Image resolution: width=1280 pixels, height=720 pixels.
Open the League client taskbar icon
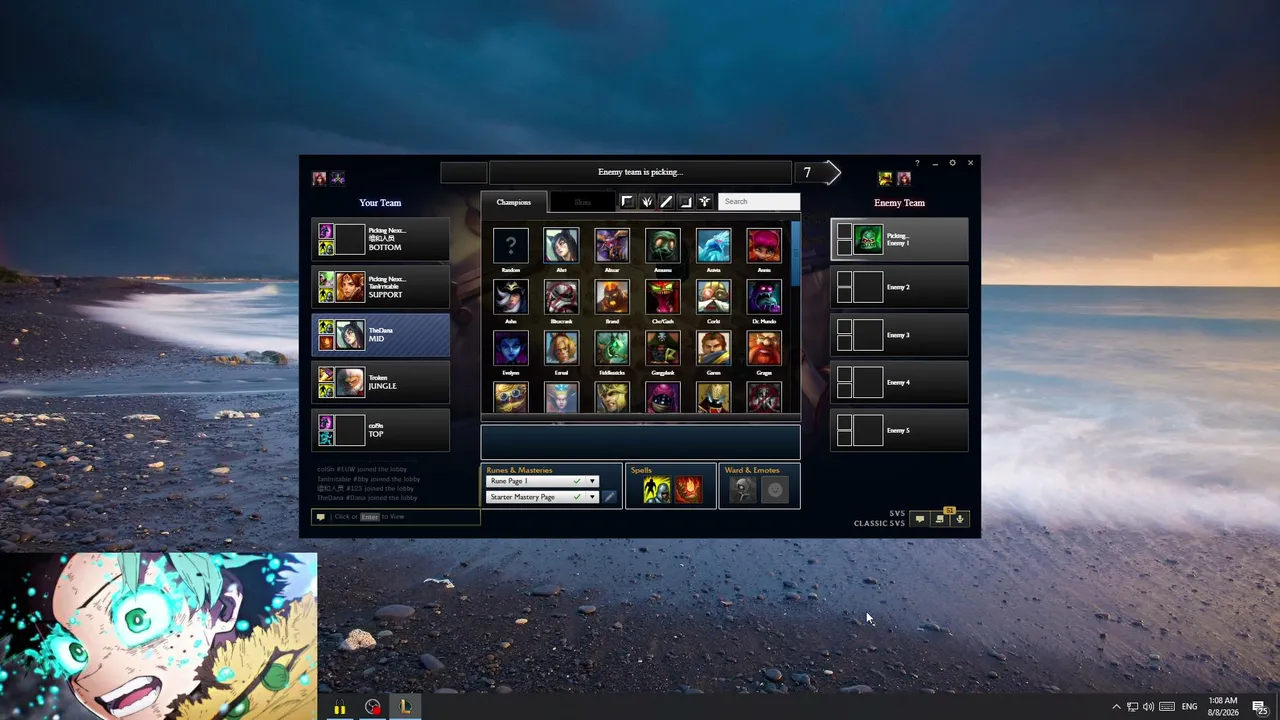point(405,707)
